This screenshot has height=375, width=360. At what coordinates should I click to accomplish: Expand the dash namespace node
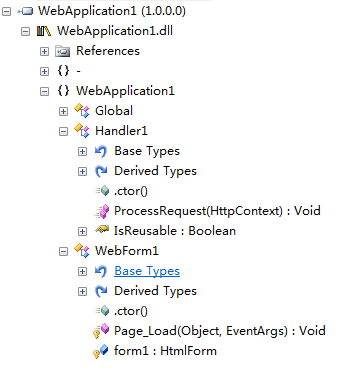pos(44,71)
